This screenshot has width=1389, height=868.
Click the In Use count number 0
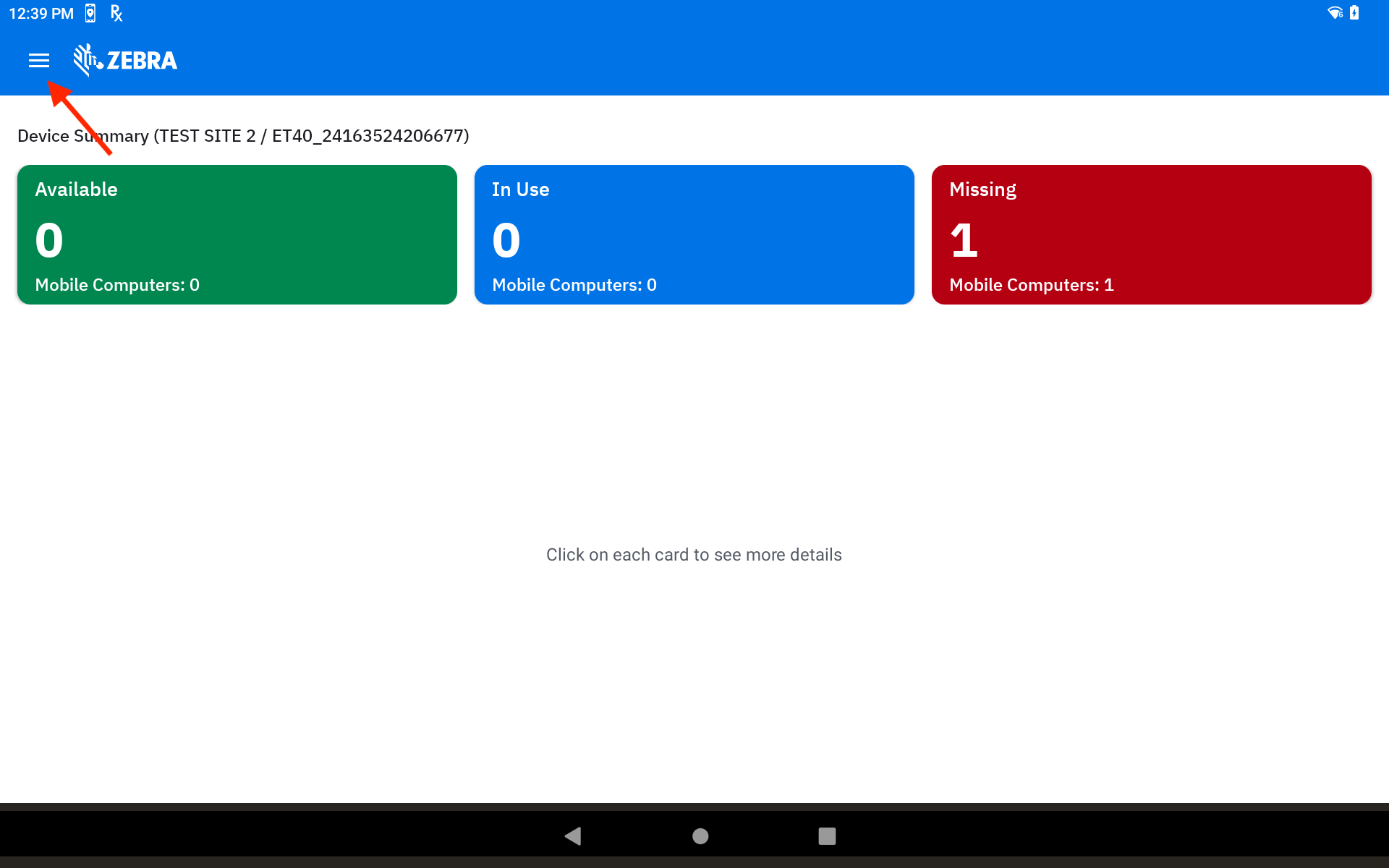pyautogui.click(x=506, y=241)
